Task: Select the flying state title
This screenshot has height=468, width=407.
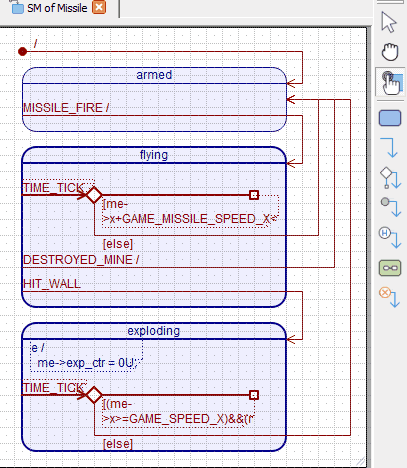Action: 154,155
